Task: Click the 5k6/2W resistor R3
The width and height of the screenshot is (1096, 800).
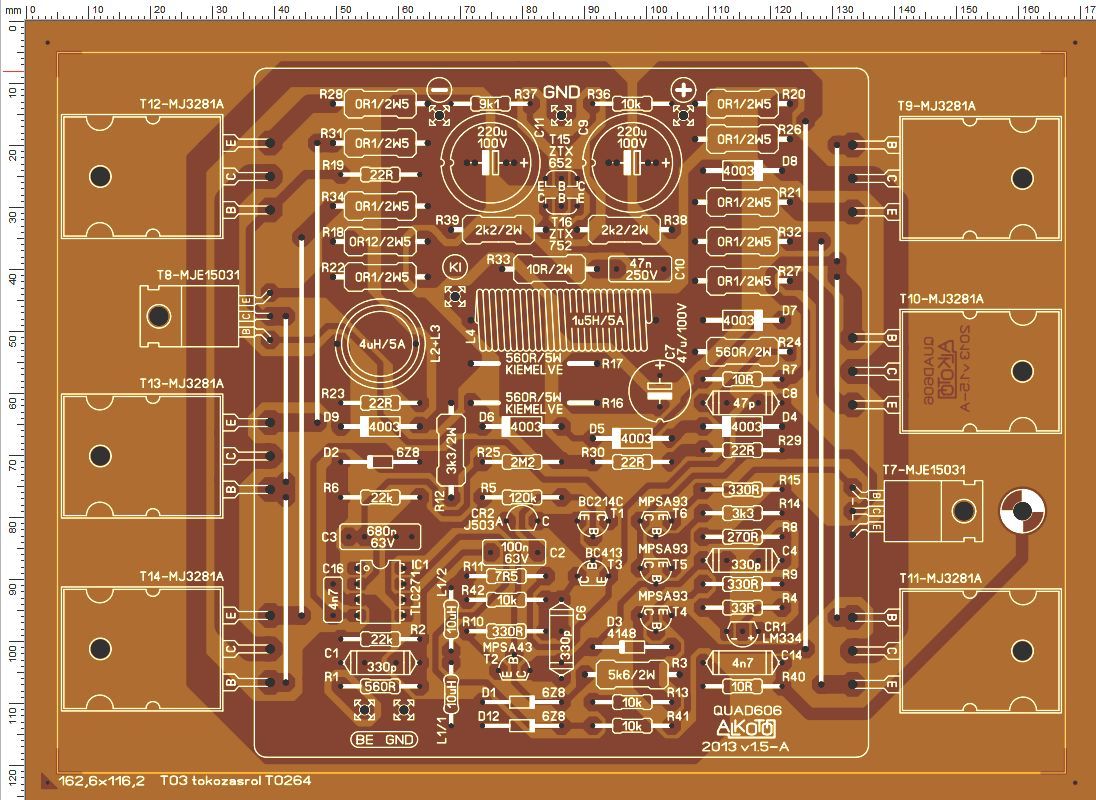Action: 630,674
